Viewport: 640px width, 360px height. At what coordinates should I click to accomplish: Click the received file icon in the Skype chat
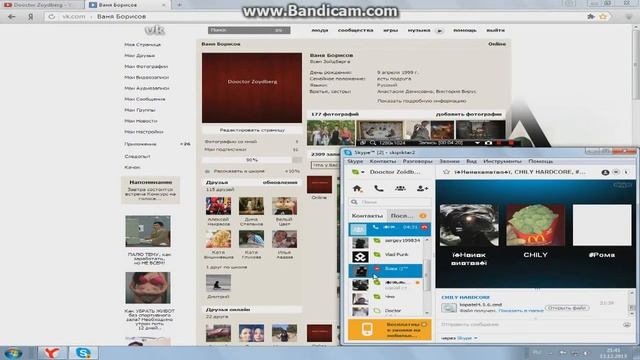[x=449, y=308]
